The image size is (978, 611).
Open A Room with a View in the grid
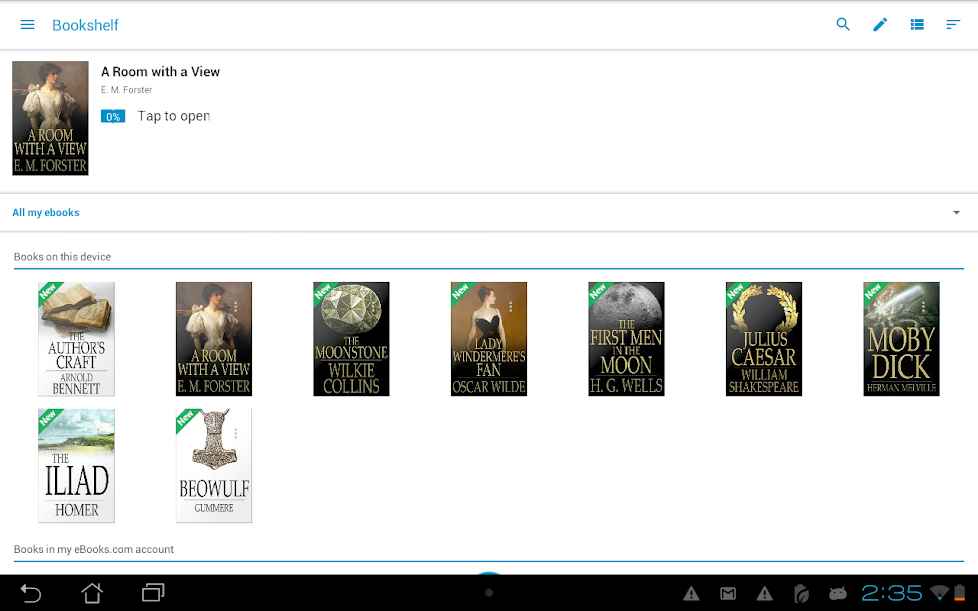pos(214,339)
